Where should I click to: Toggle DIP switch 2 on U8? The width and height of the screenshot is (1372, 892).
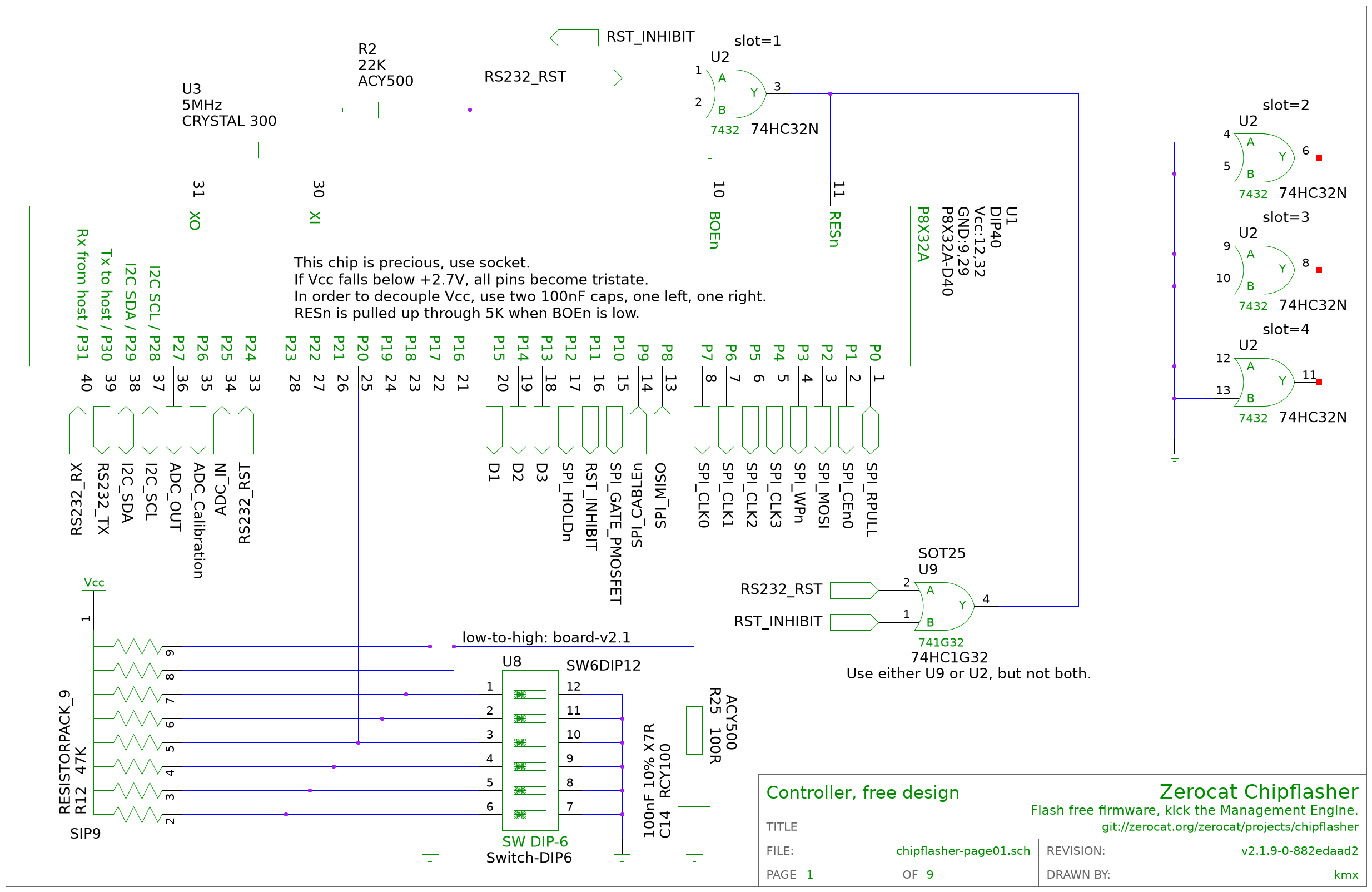530,718
